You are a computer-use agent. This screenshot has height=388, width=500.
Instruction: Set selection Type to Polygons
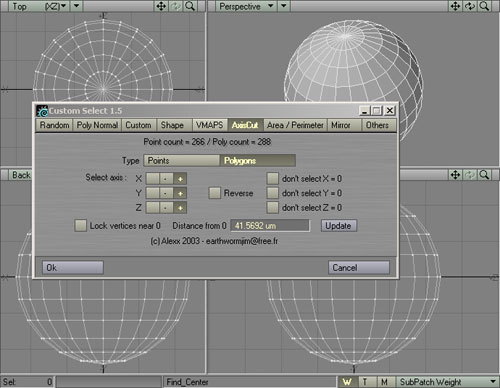[257, 161]
